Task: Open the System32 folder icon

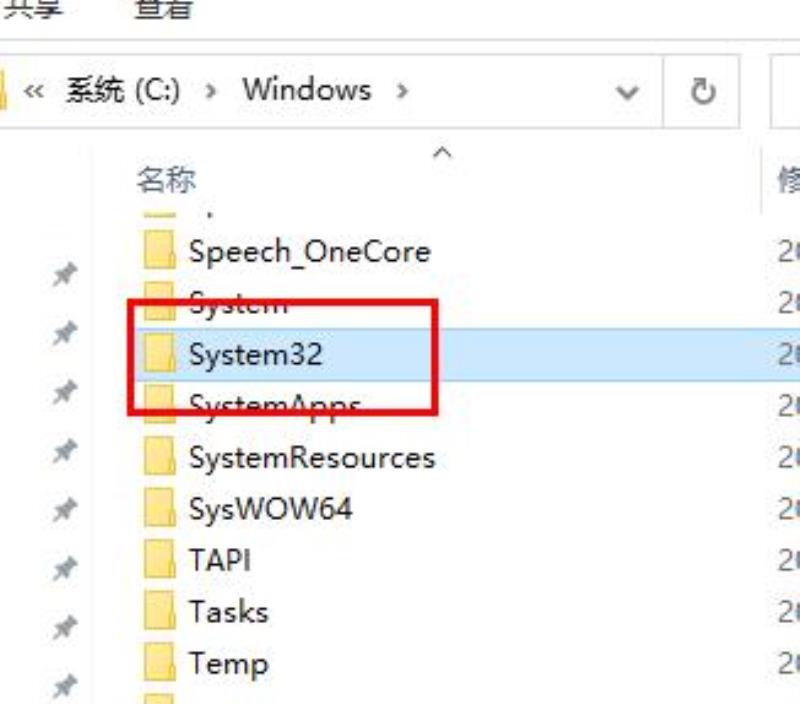Action: point(160,353)
